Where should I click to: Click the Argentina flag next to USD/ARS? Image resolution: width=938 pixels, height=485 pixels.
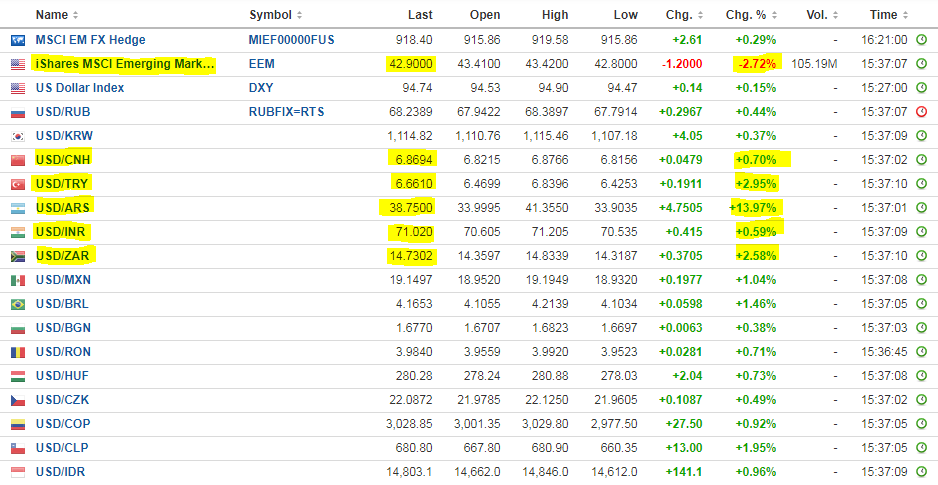tap(18, 208)
